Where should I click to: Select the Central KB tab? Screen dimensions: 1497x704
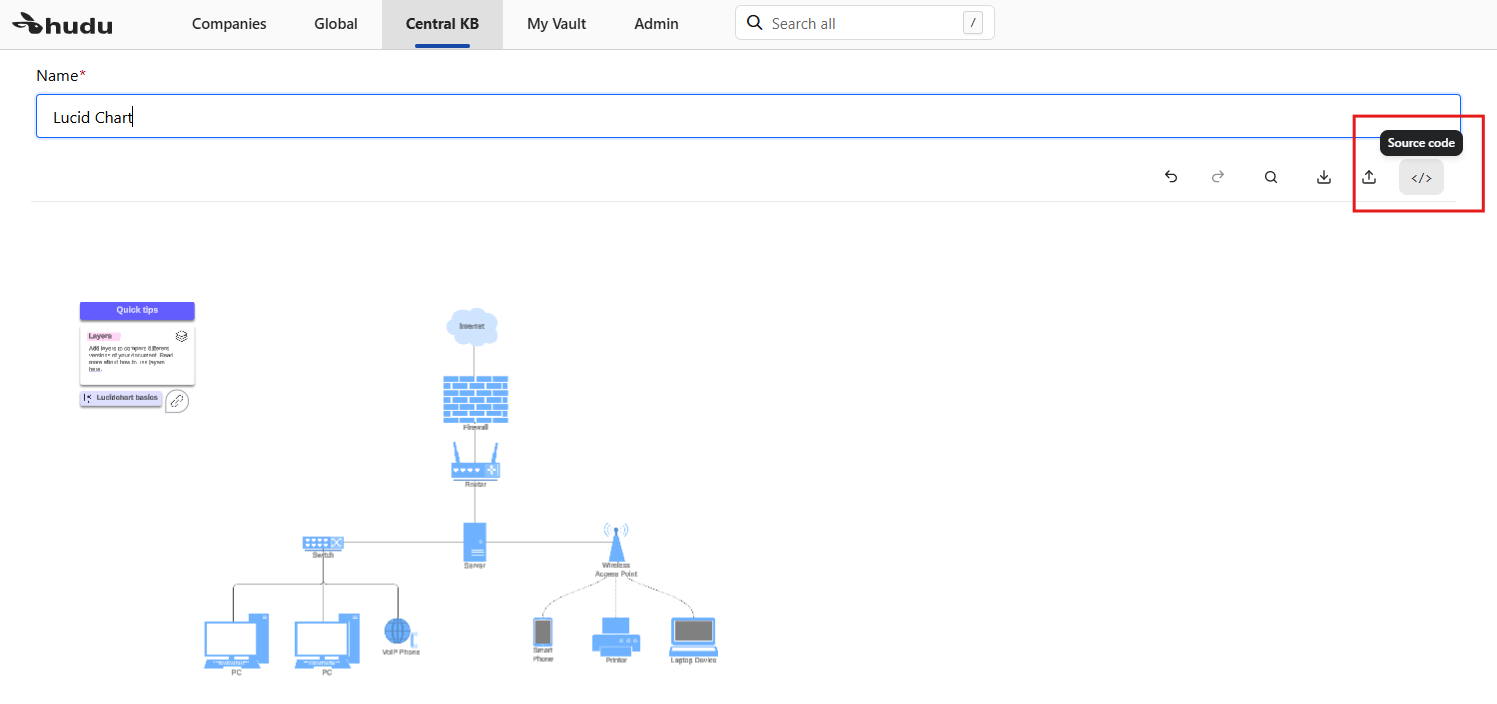(x=442, y=24)
